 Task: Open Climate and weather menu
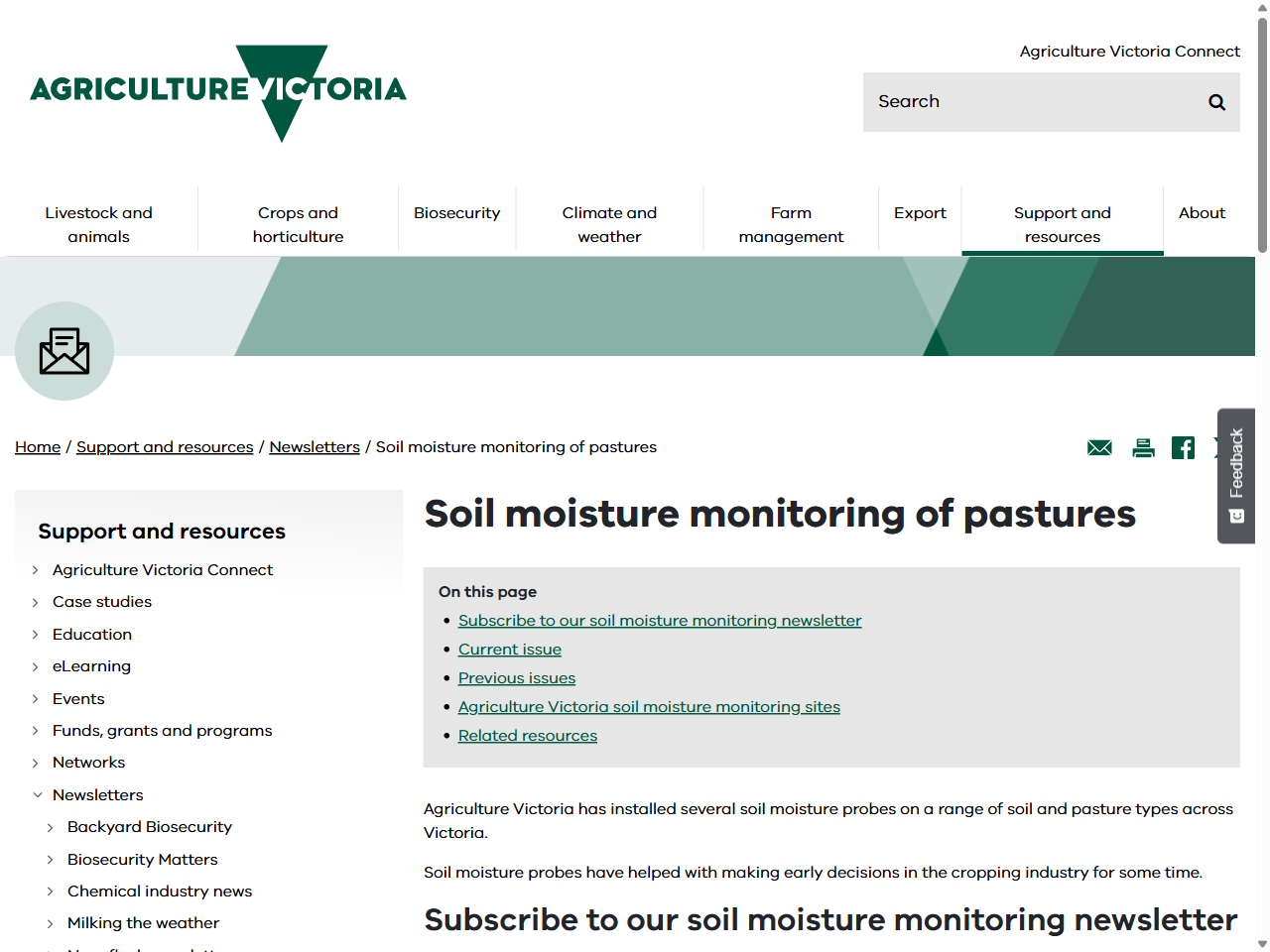pos(609,225)
